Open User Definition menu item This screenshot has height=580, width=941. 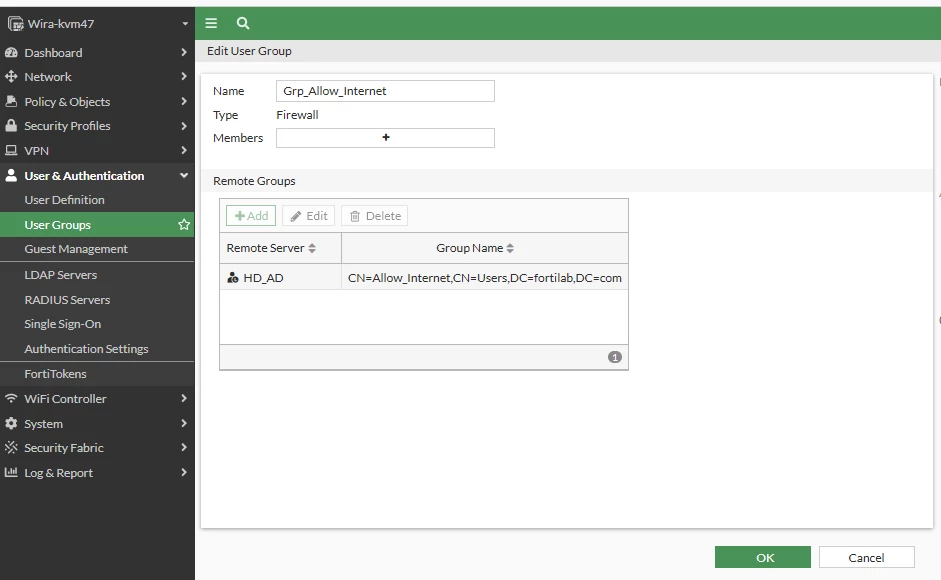[97, 200]
